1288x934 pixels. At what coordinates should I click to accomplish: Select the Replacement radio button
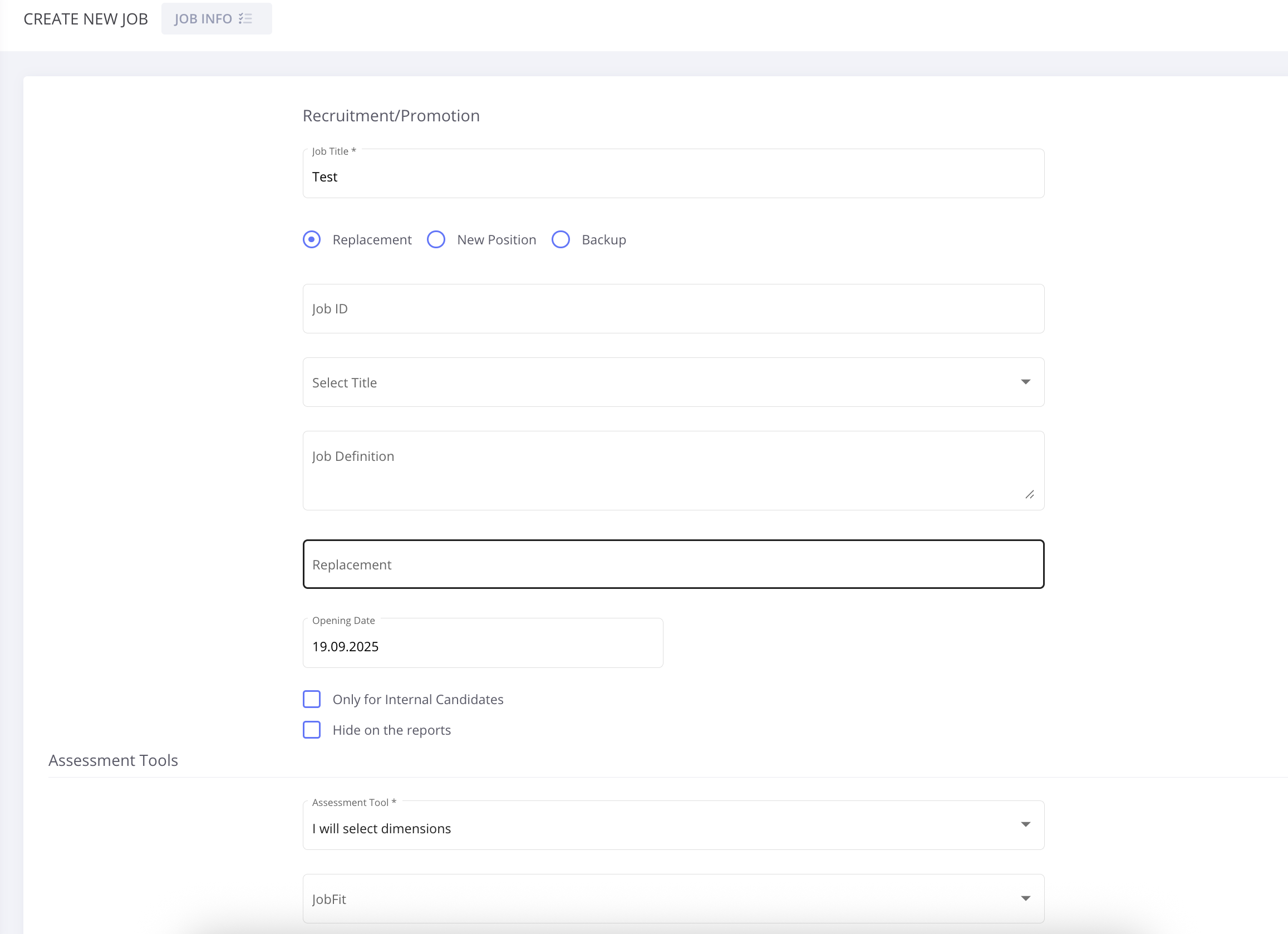tap(312, 239)
